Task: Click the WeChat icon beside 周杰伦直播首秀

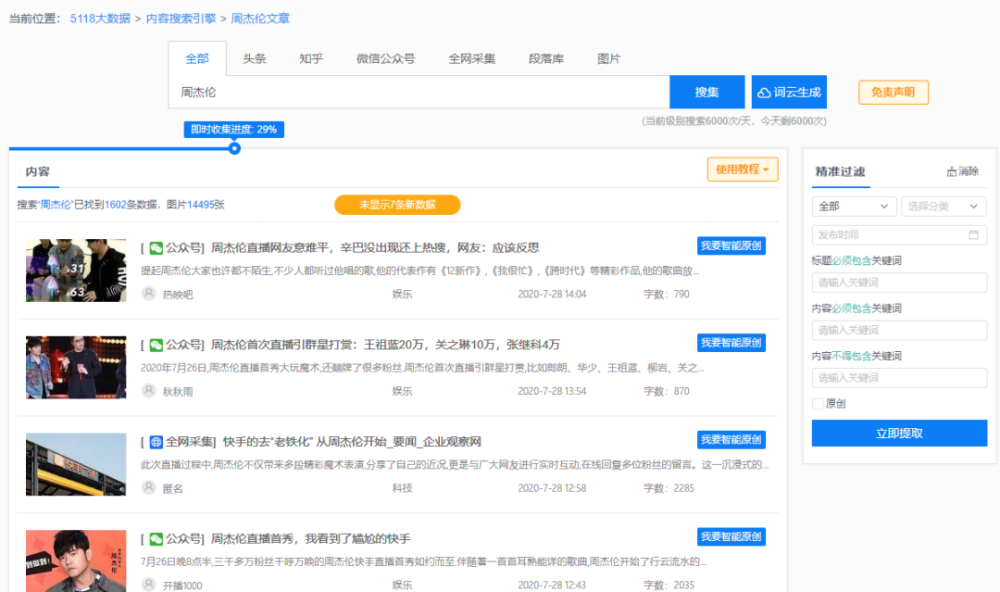Action: coord(156,539)
